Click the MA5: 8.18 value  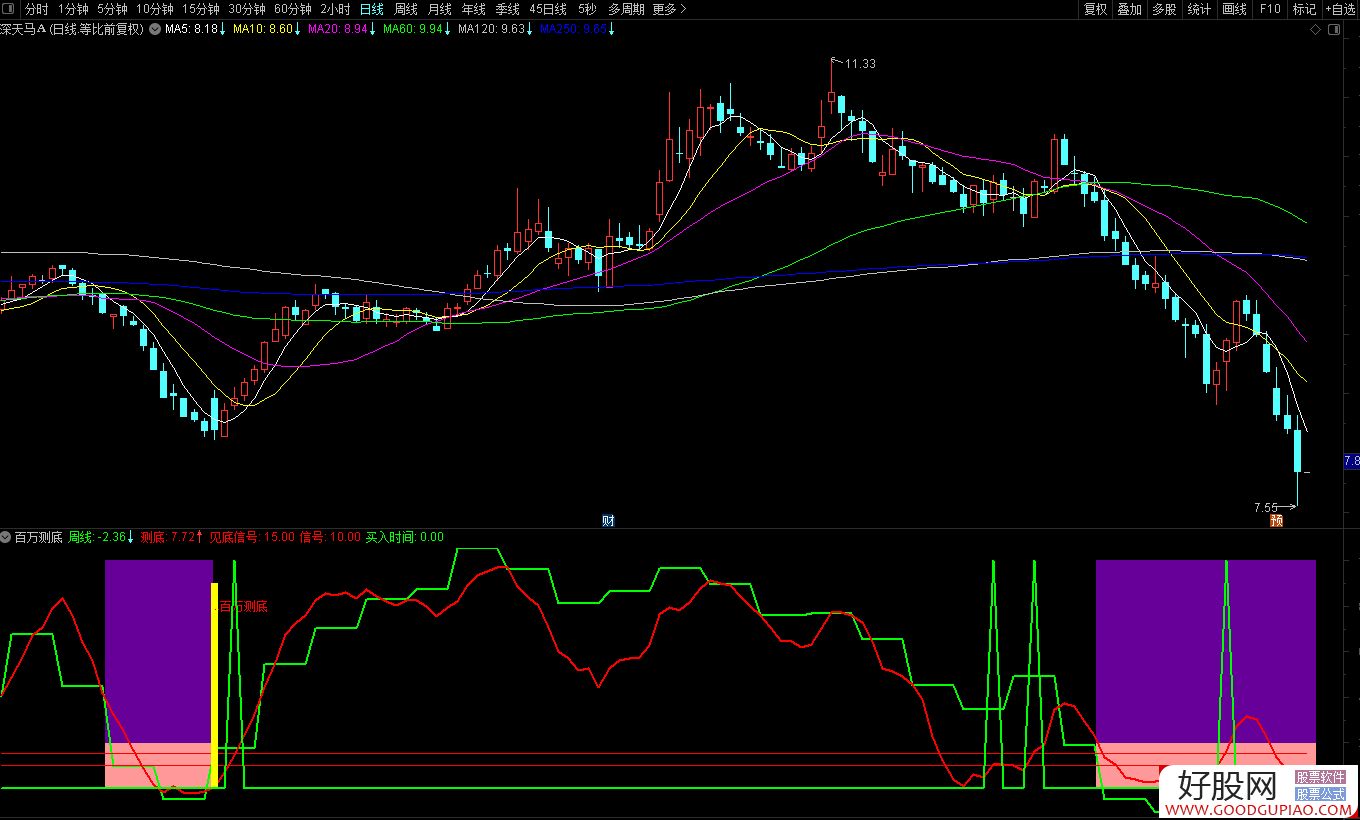point(194,29)
